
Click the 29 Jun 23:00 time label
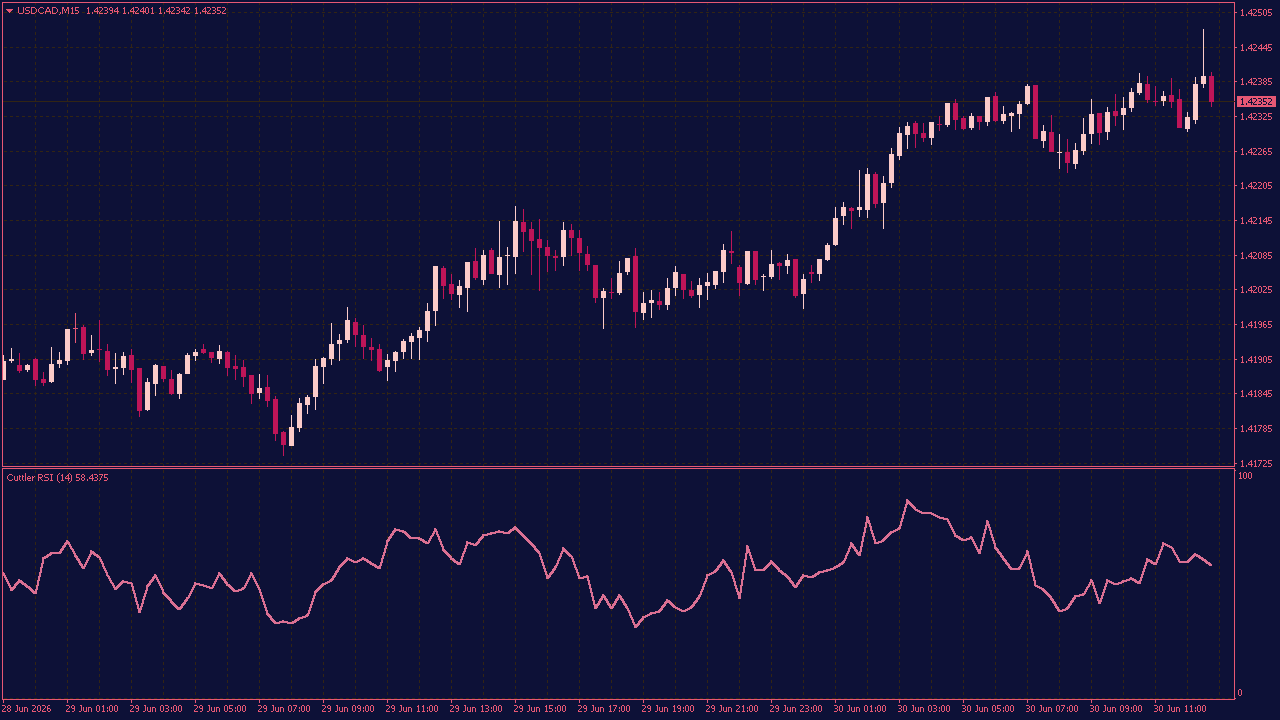click(796, 709)
